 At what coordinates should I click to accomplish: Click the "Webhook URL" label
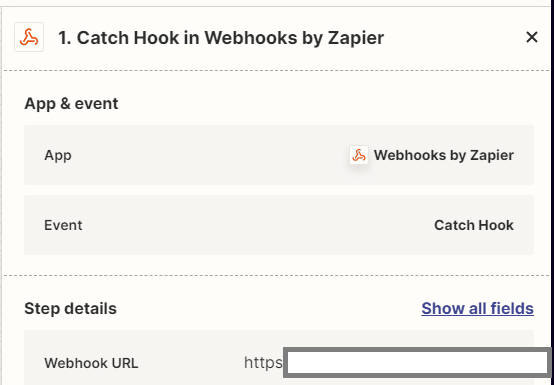(x=91, y=363)
